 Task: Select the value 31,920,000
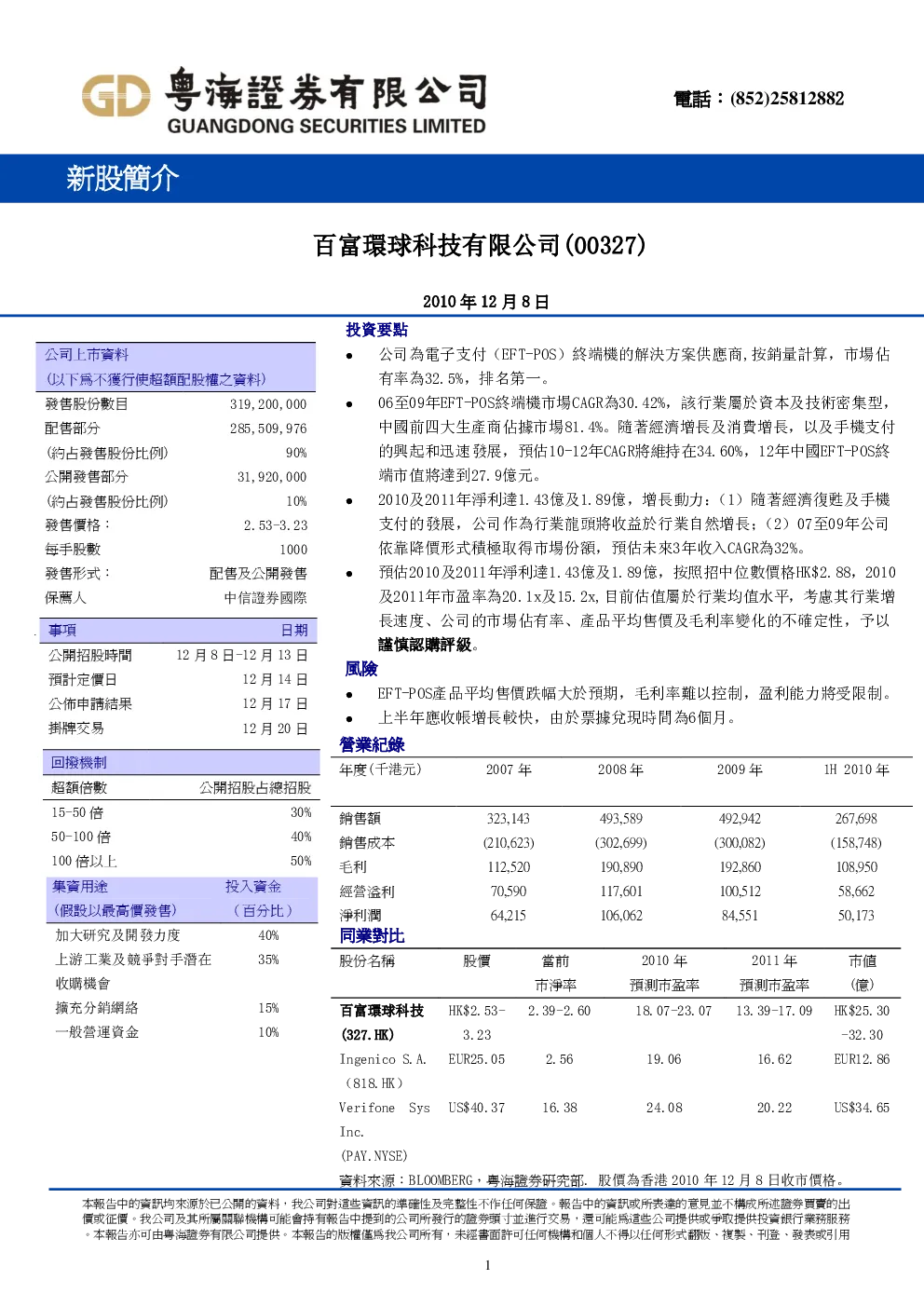point(272,477)
